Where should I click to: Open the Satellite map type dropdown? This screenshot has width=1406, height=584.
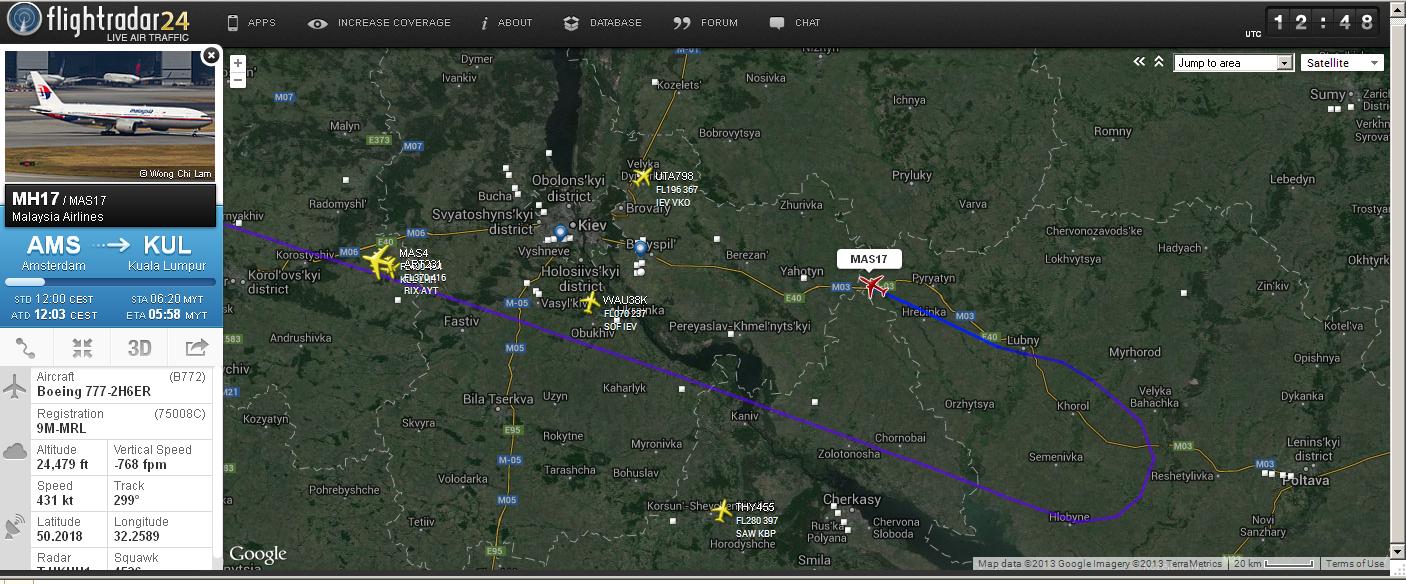point(1342,63)
